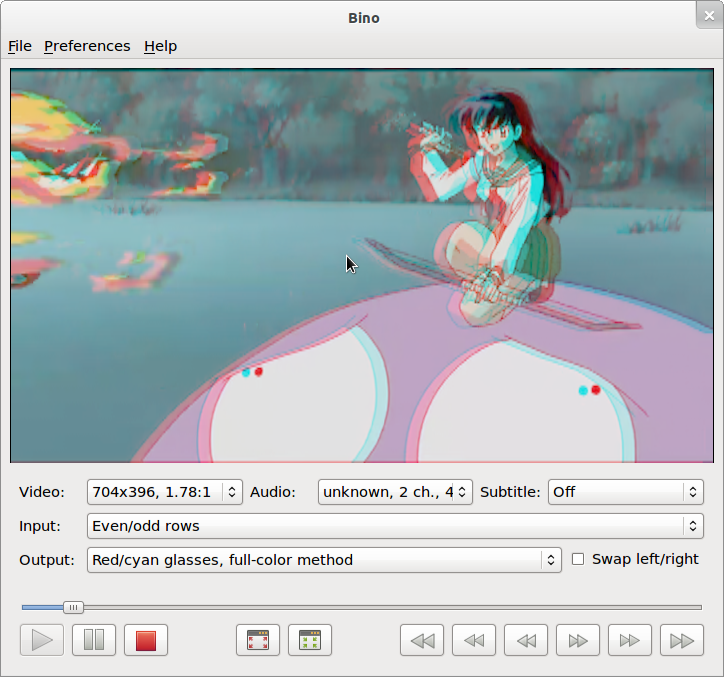Enable the Swap left/right checkbox

578,559
